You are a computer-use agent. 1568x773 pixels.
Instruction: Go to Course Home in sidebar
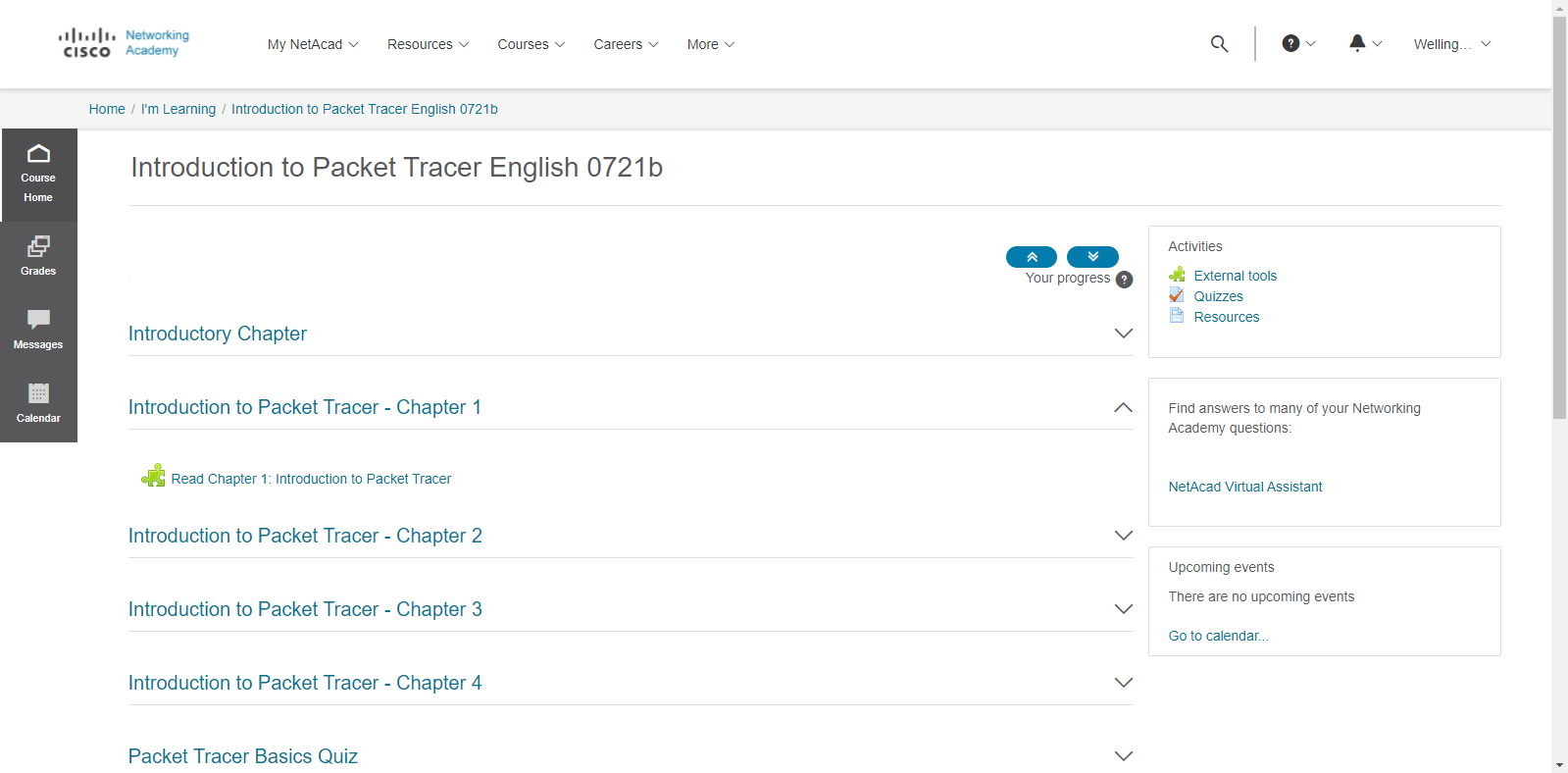(38, 175)
